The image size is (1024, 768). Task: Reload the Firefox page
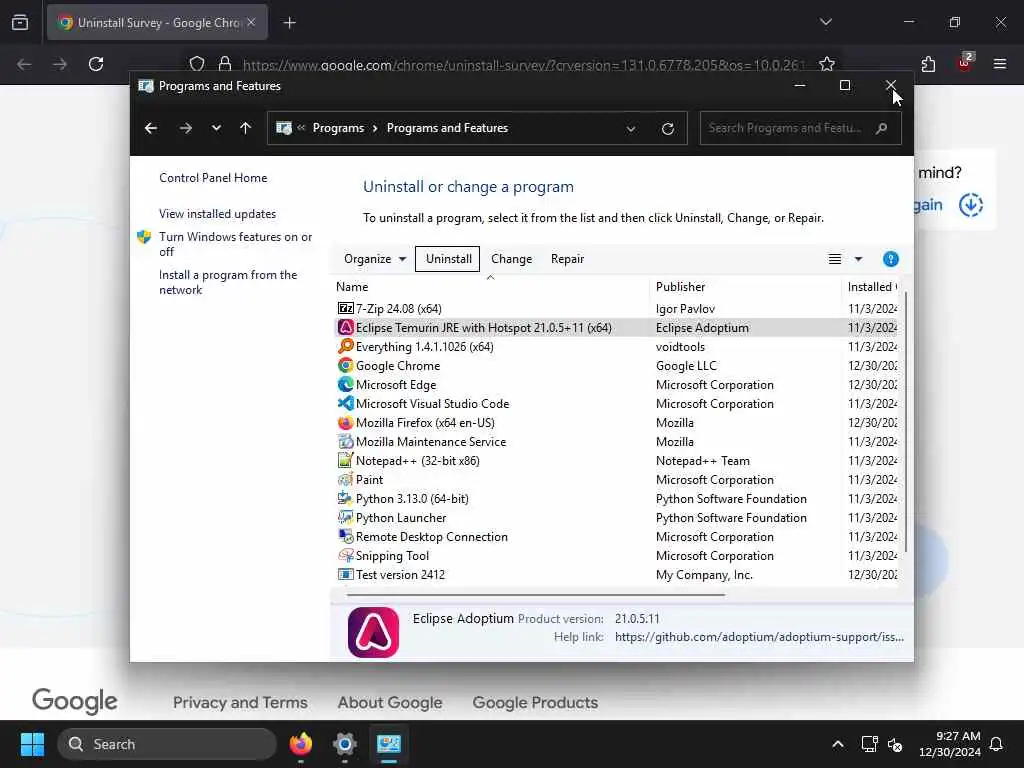point(96,64)
